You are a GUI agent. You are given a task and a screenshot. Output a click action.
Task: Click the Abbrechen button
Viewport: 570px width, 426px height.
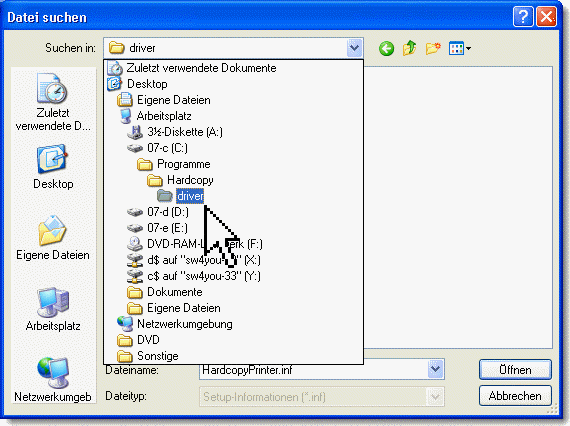pyautogui.click(x=515, y=395)
